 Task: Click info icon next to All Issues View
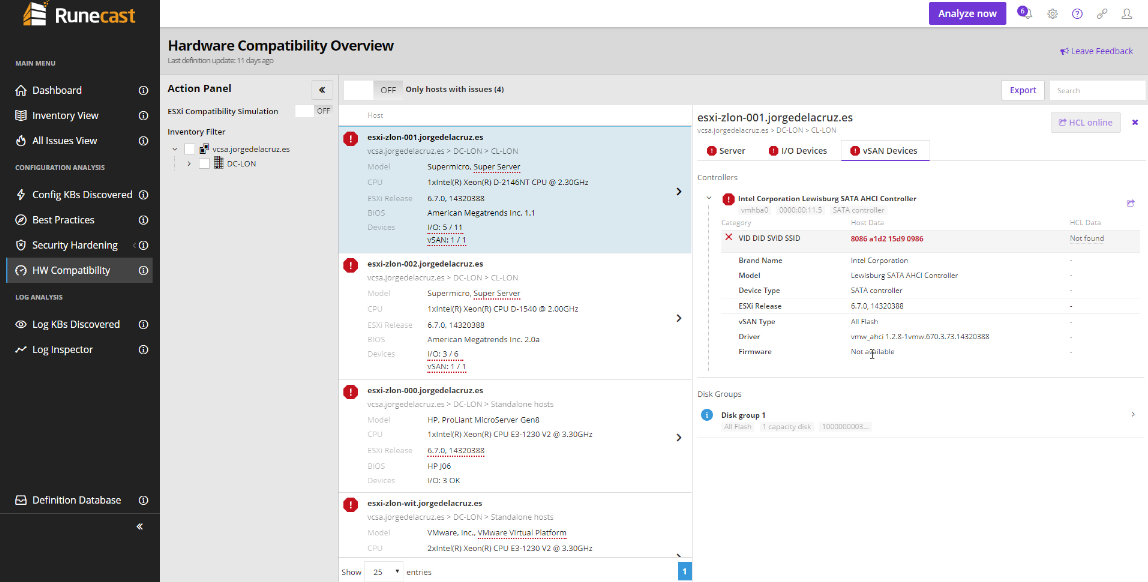tap(144, 141)
